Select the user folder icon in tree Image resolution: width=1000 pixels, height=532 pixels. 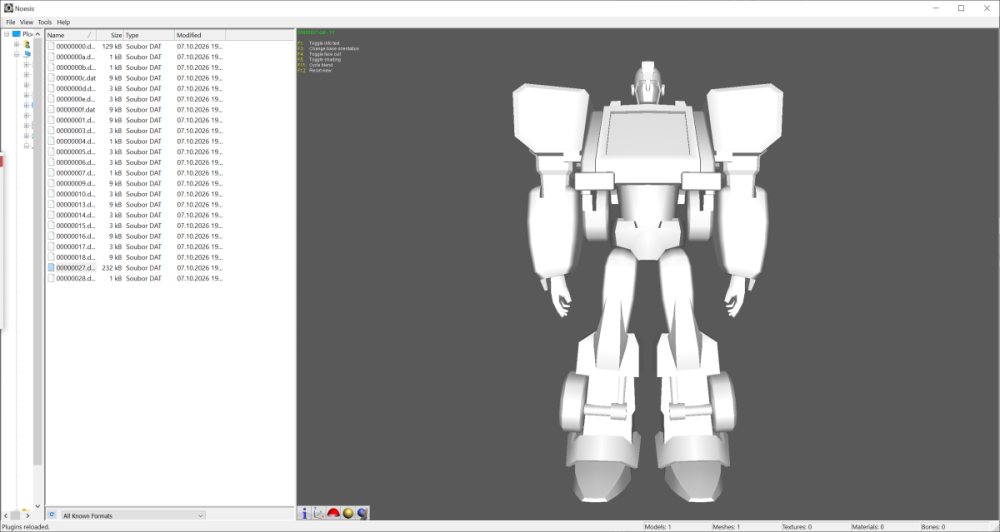[27, 45]
